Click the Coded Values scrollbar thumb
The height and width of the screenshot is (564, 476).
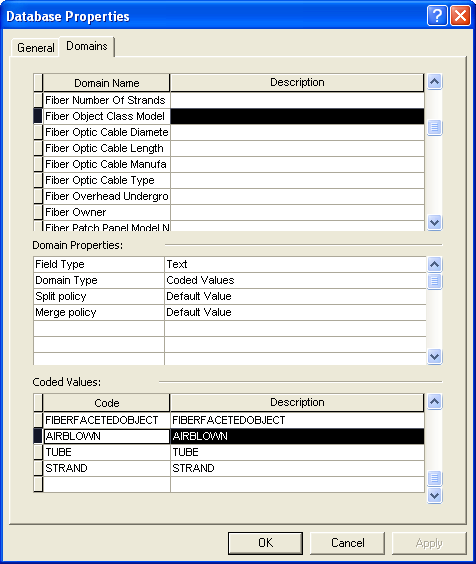435,478
